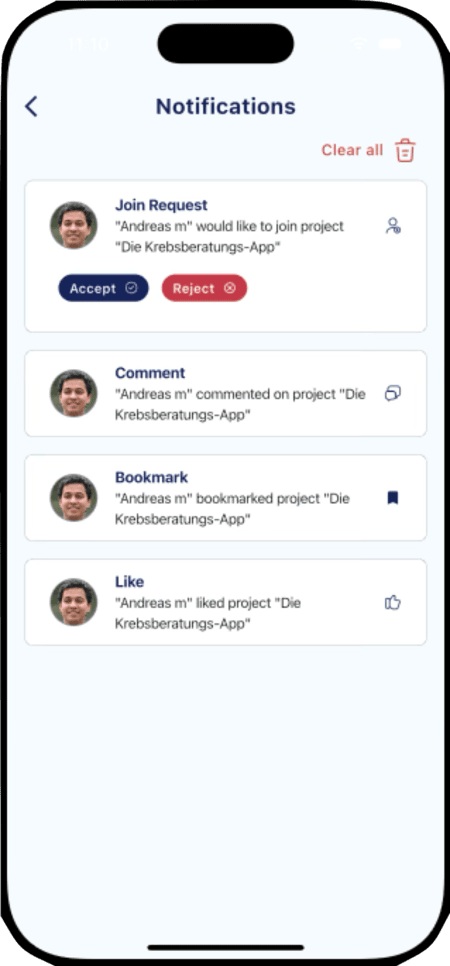This screenshot has width=450, height=966.
Task: Select the "Join Request" heading
Action: pyautogui.click(x=162, y=205)
